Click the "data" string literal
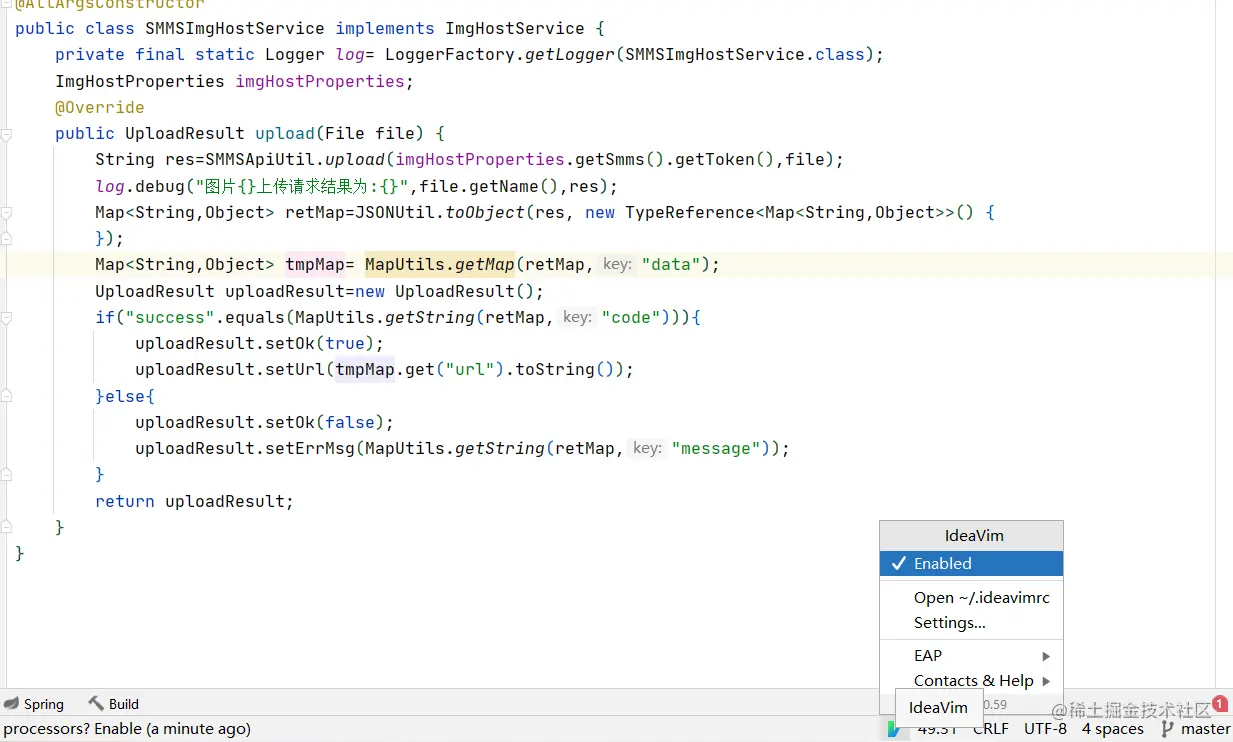The image size is (1233, 742). click(x=670, y=264)
